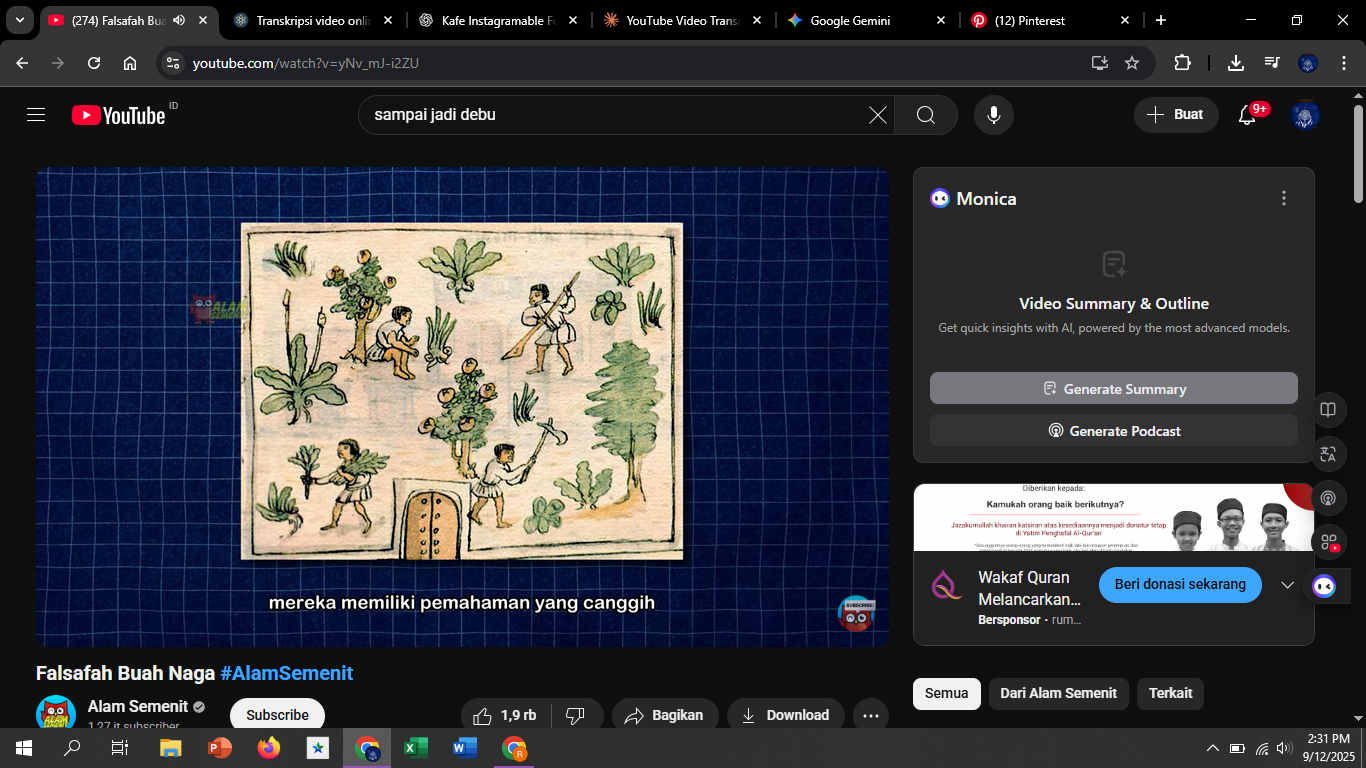The height and width of the screenshot is (768, 1366).
Task: Switch to Kafe Instagramable tab
Action: [x=500, y=20]
